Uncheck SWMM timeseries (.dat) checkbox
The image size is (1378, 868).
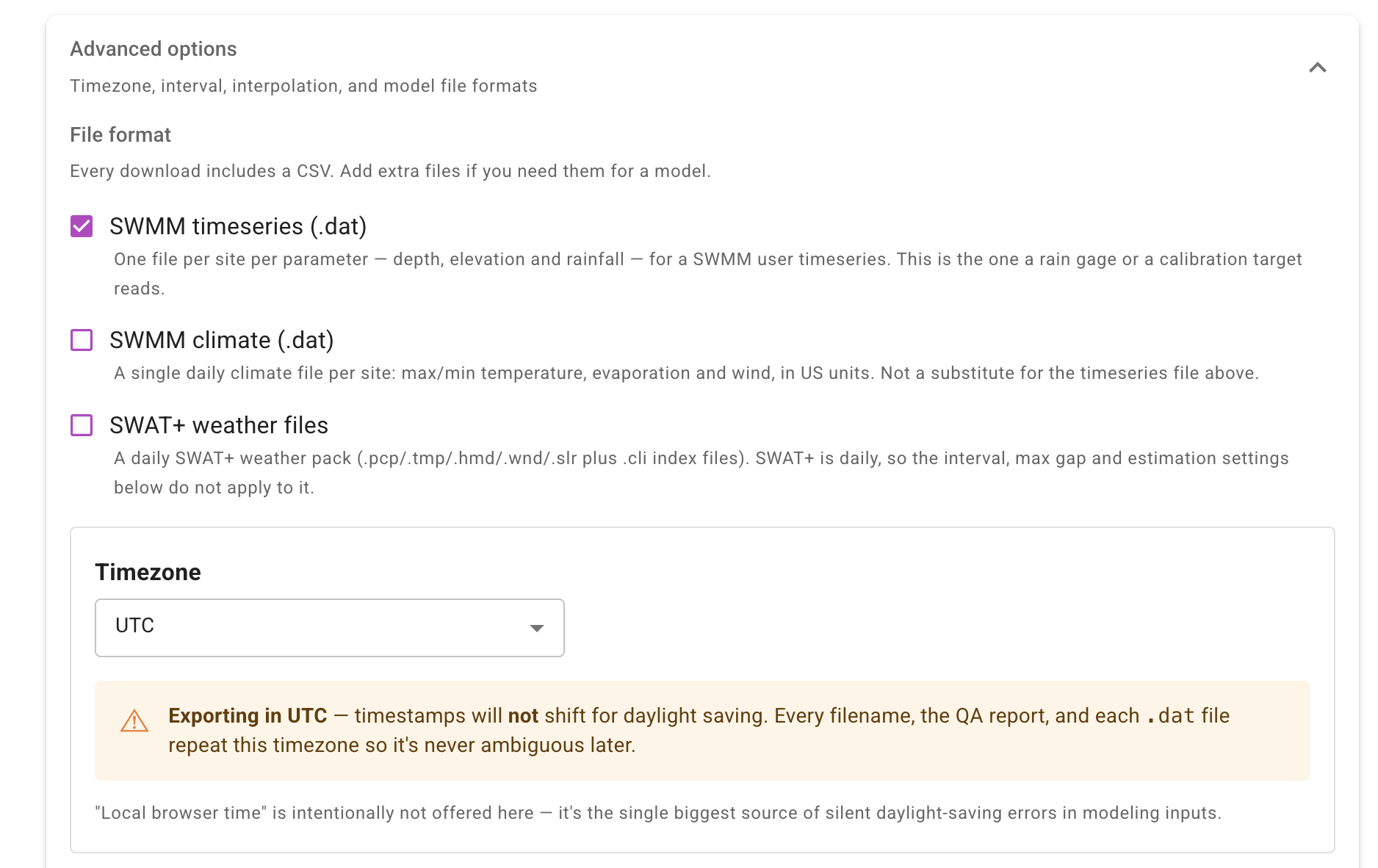pos(82,226)
